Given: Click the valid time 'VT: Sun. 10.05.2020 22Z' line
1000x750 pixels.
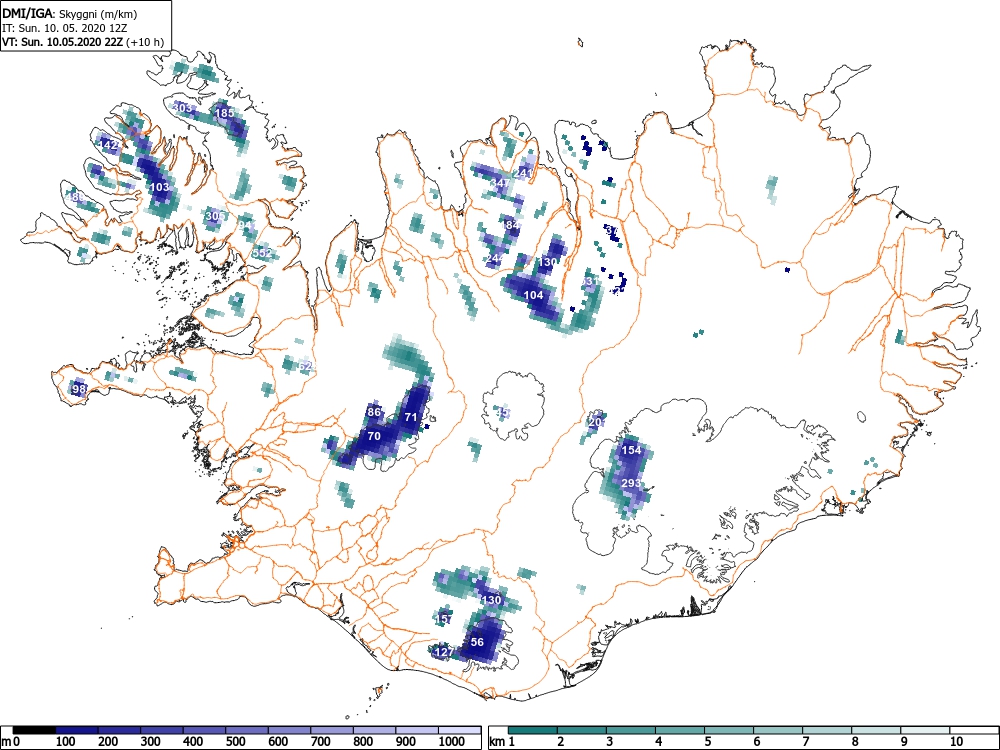Looking at the screenshot, I should coord(83,42).
